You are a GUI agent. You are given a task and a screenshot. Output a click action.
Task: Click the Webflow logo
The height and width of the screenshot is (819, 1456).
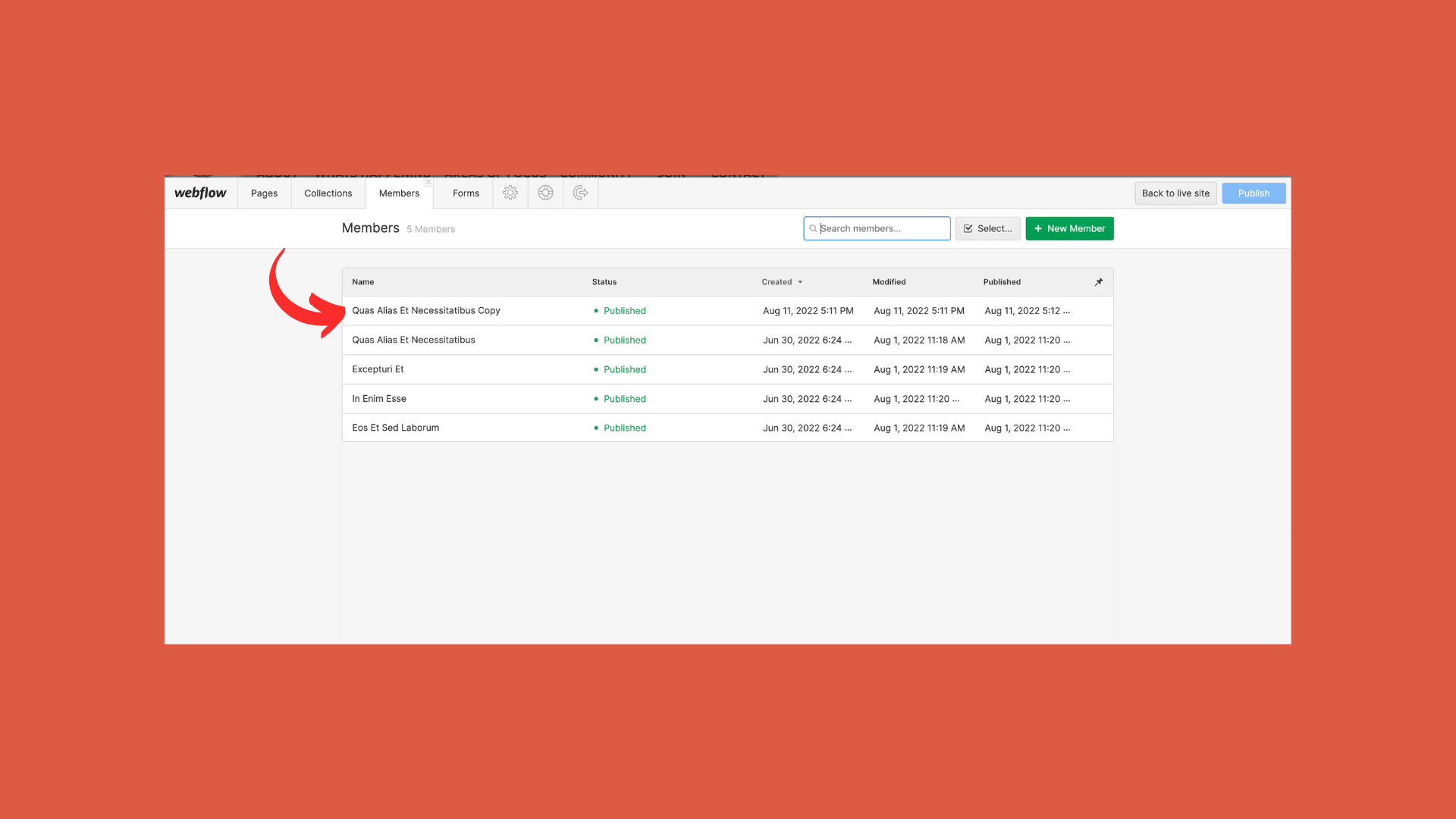click(x=200, y=193)
